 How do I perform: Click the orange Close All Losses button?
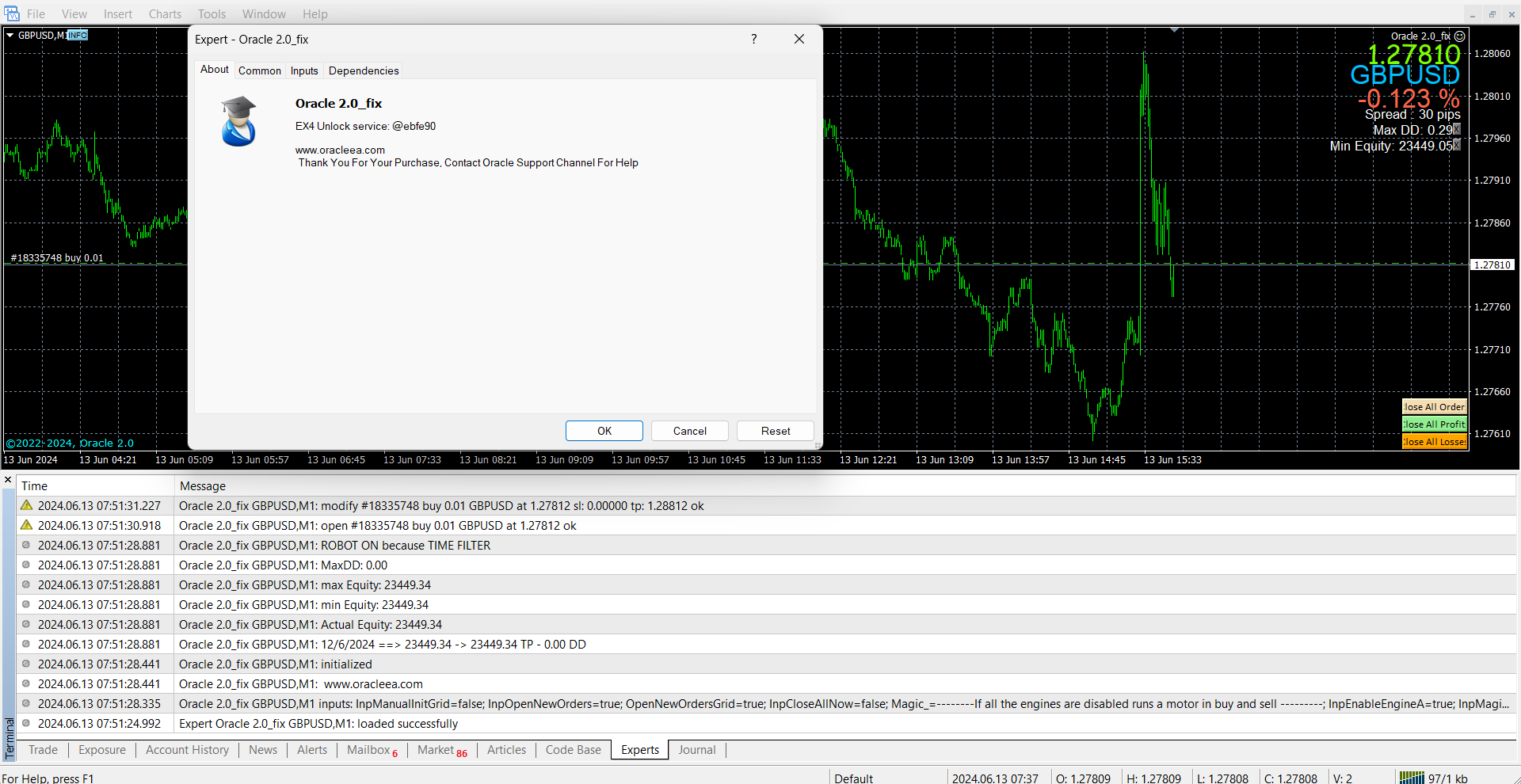[x=1434, y=442]
